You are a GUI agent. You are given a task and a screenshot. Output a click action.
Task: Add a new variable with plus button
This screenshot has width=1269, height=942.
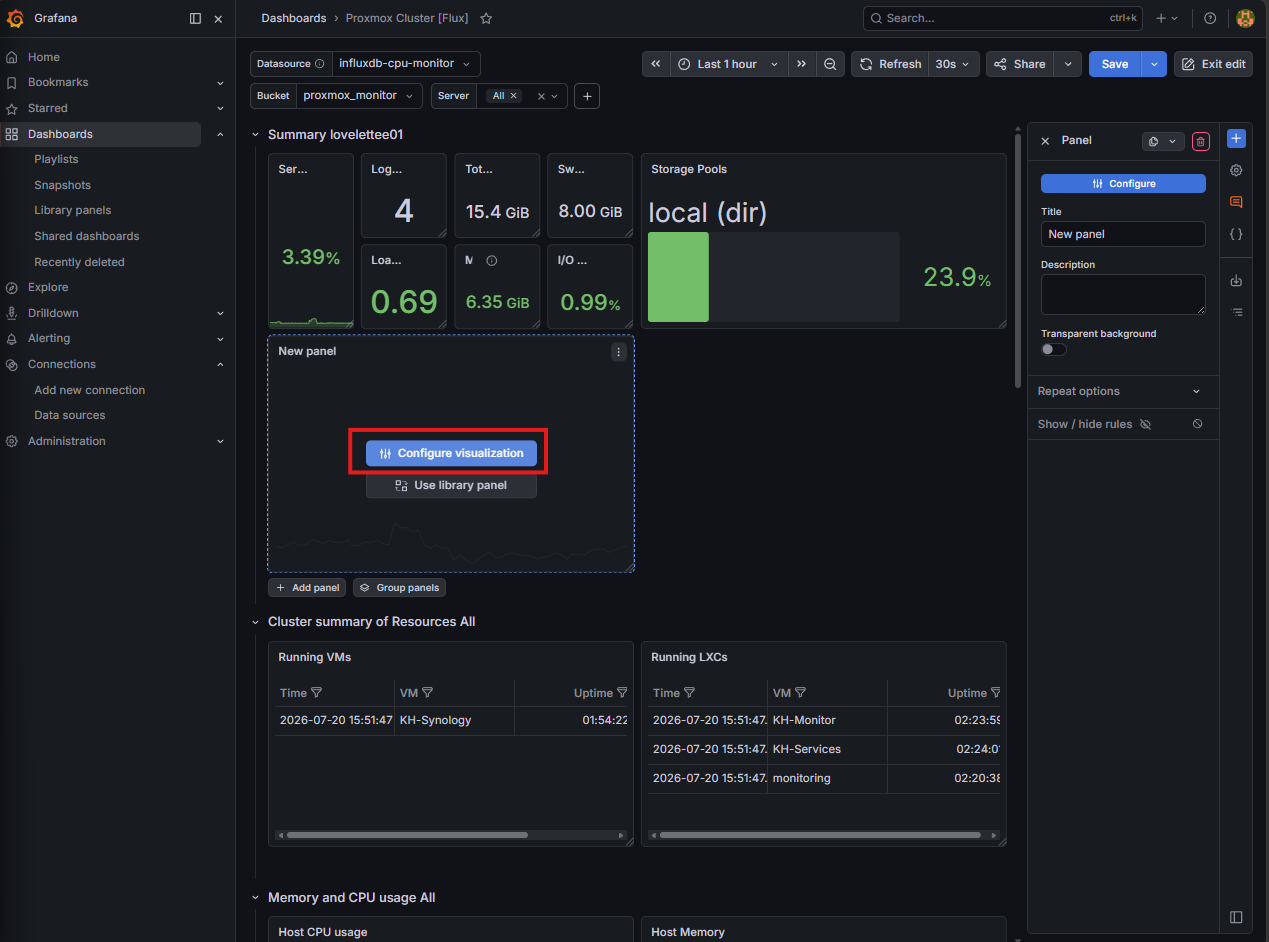(x=587, y=96)
